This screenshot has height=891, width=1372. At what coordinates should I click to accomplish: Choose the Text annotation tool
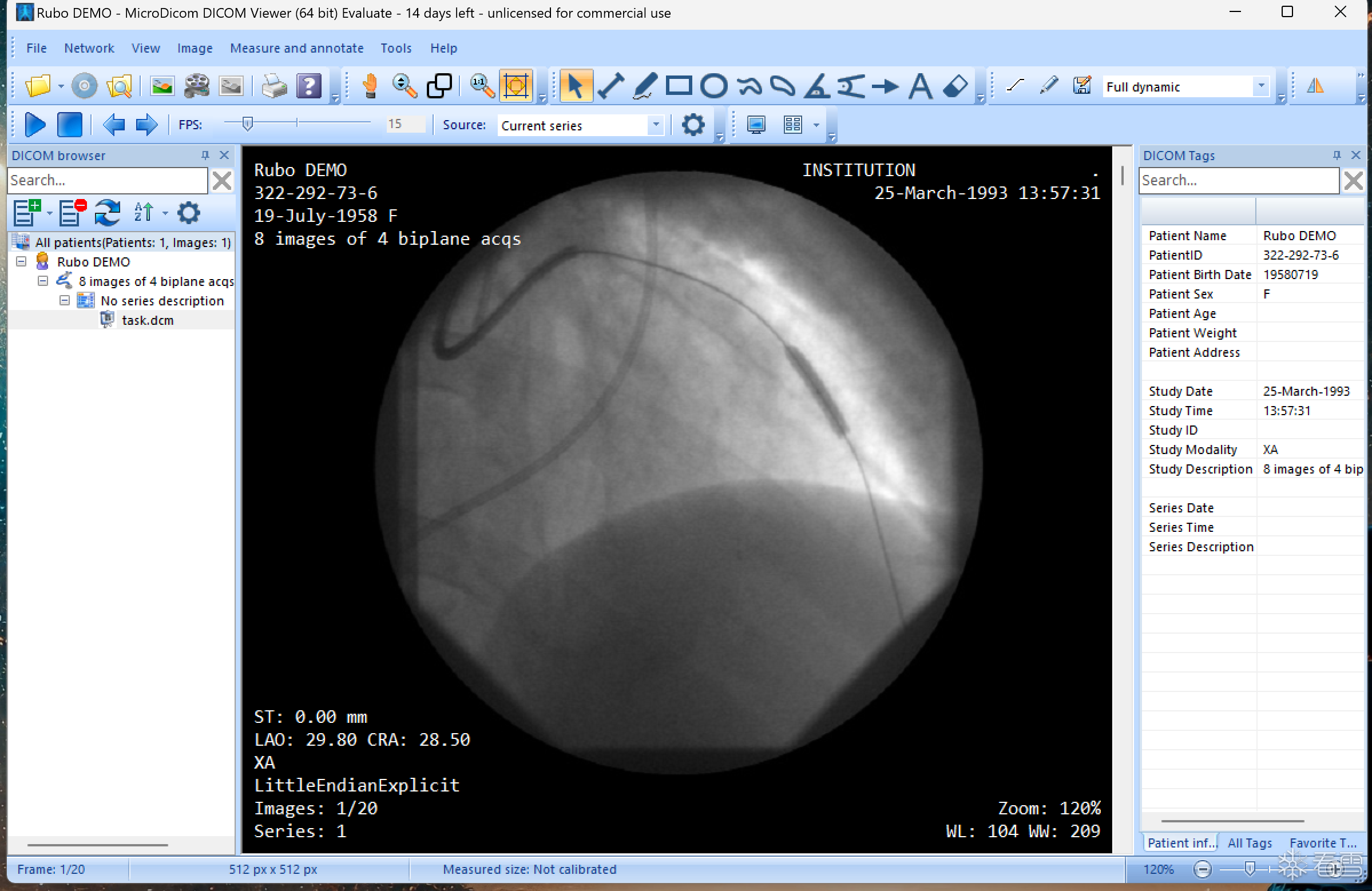(x=921, y=86)
